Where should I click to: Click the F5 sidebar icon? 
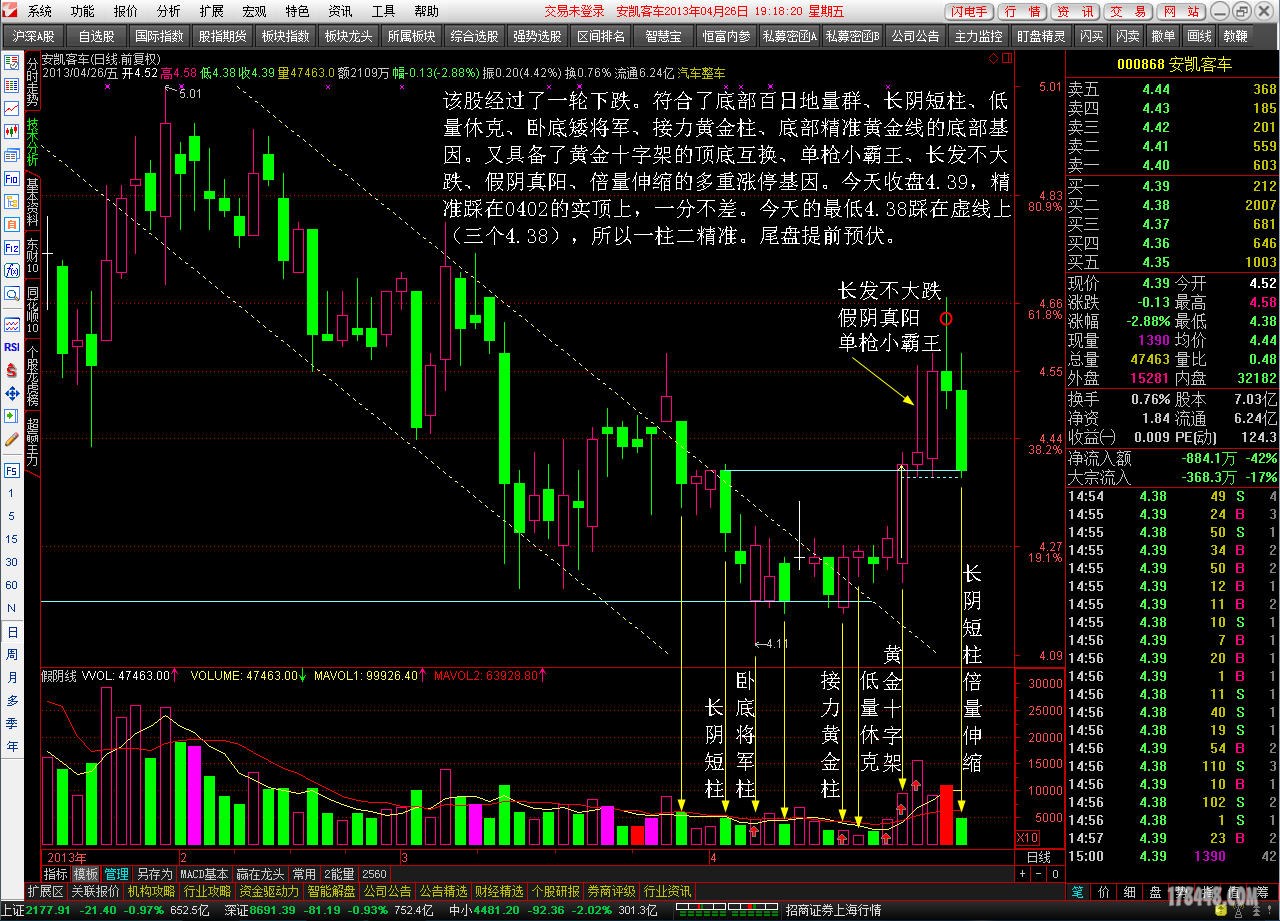pos(12,470)
